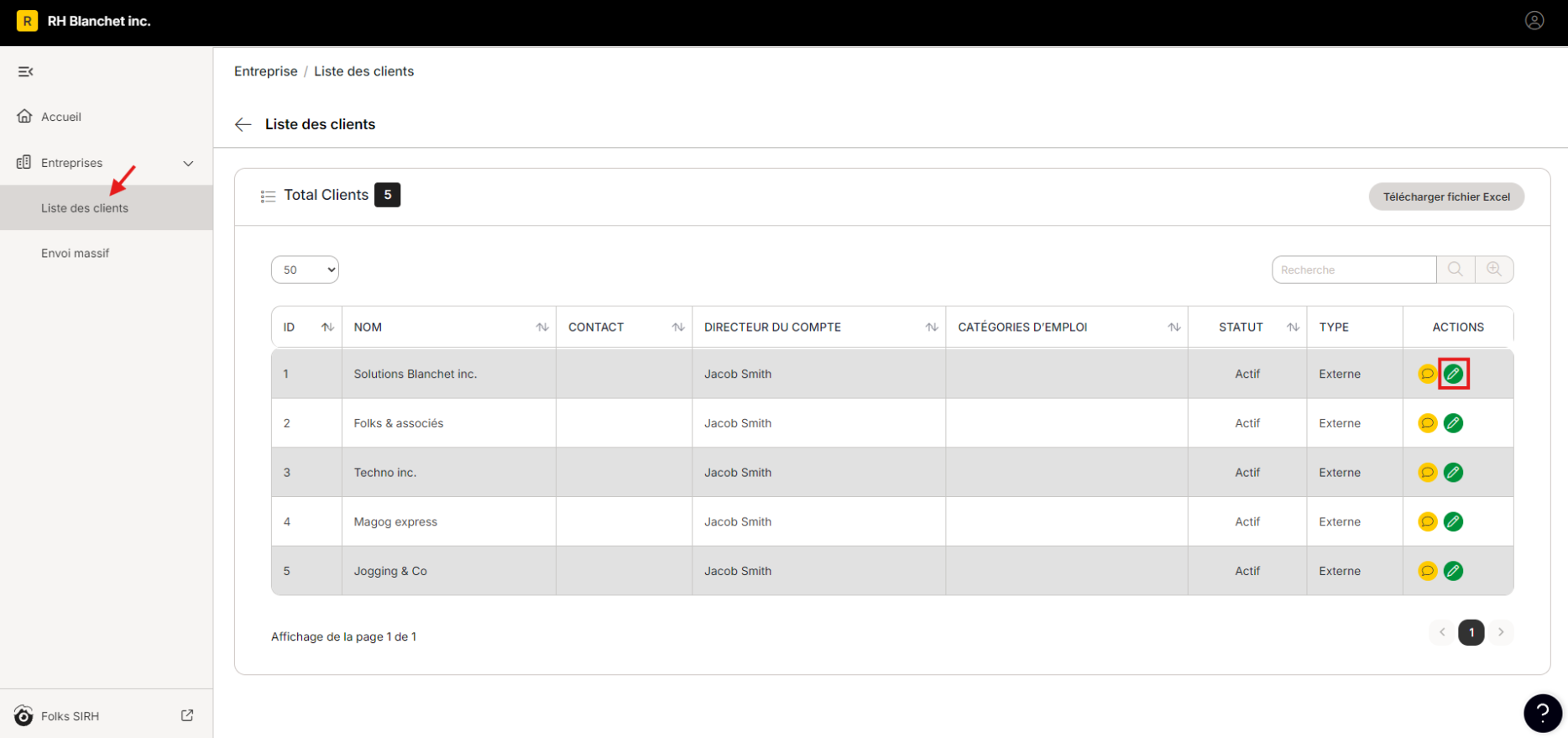This screenshot has height=738, width=1568.
Task: Click next page arrow
Action: point(1501,632)
